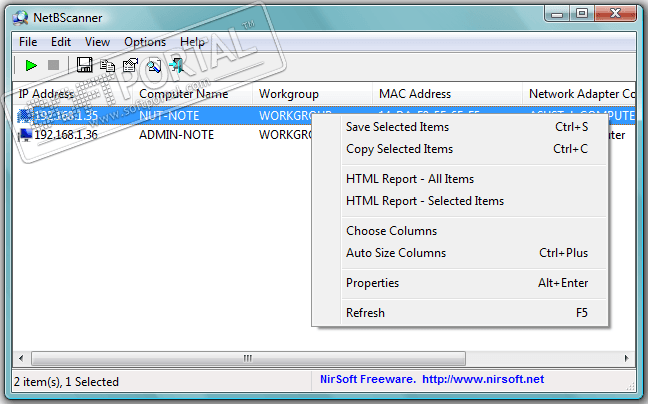Open the http://www.nirsoft.net link
The height and width of the screenshot is (404, 648).
(483, 379)
